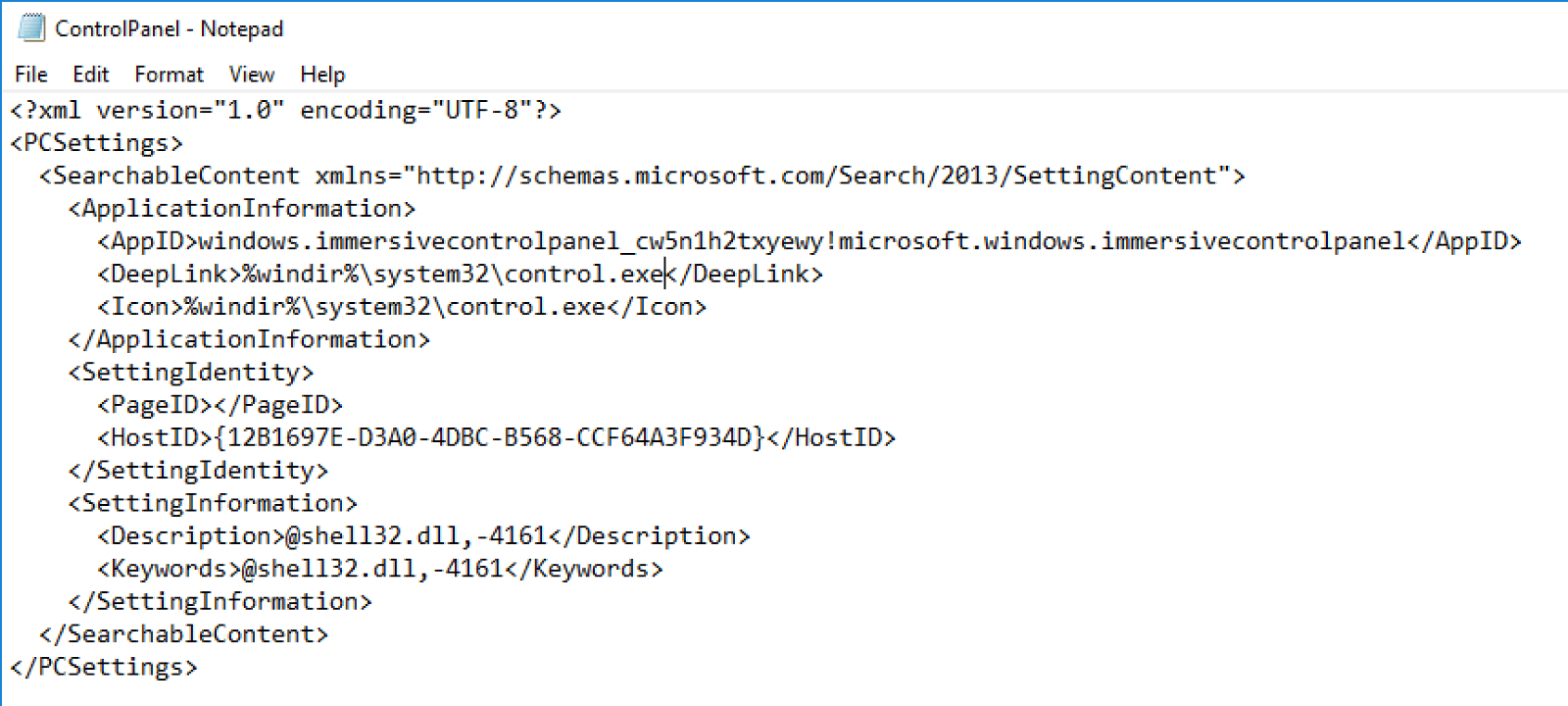Viewport: 1568px width, 706px height.
Task: Open the Help menu
Action: [322, 75]
